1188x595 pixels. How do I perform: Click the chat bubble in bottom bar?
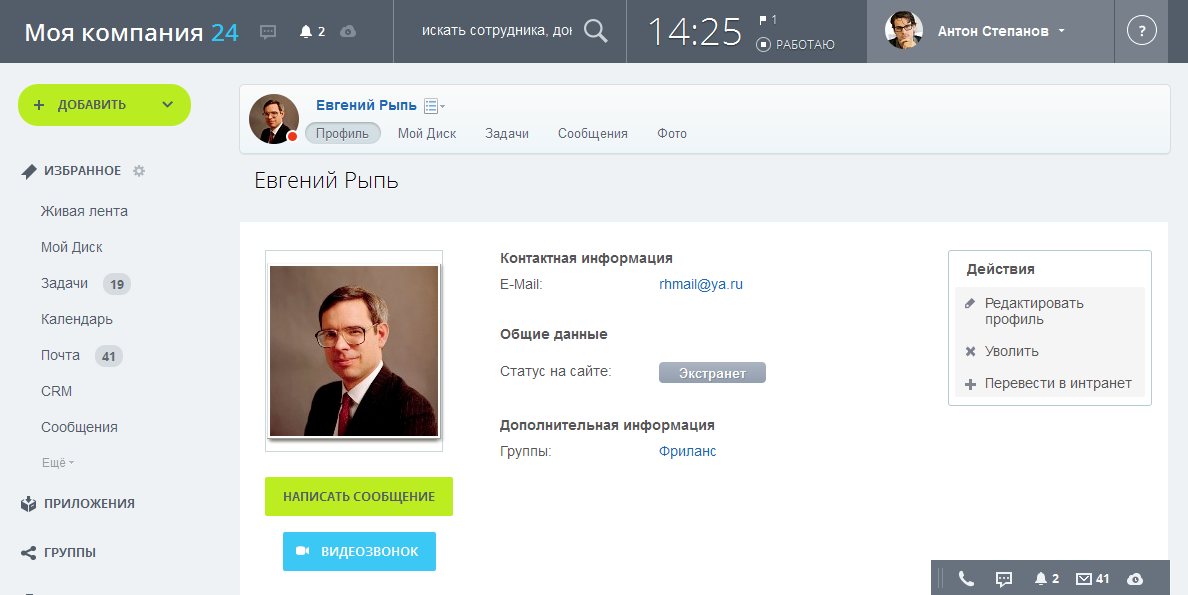point(1004,579)
